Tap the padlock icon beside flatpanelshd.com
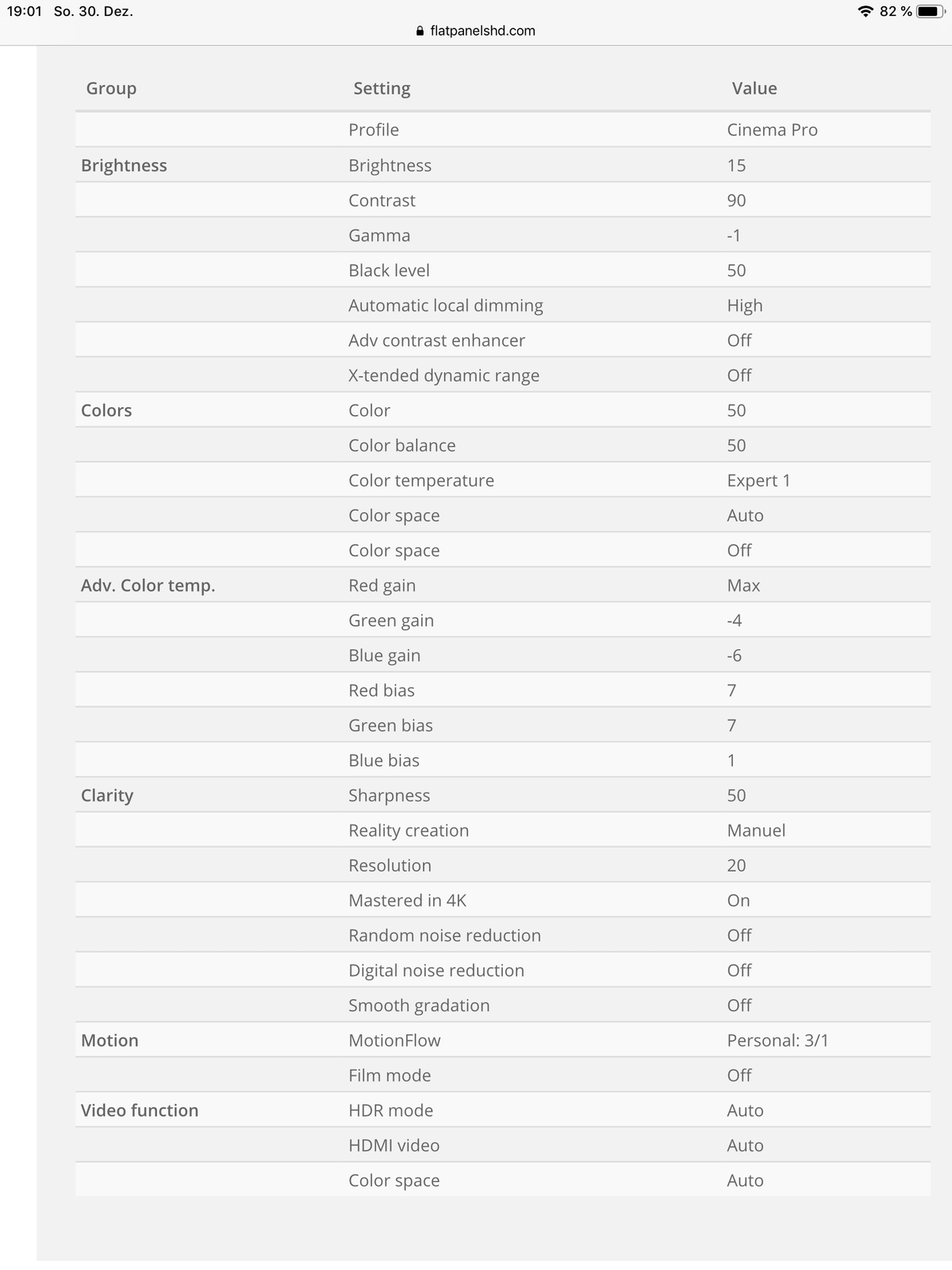The height and width of the screenshot is (1270, 952). pos(420,31)
